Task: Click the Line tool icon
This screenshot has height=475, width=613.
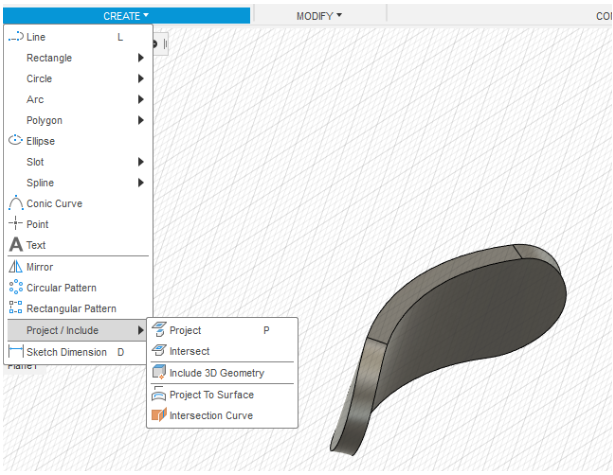Action: 16,37
